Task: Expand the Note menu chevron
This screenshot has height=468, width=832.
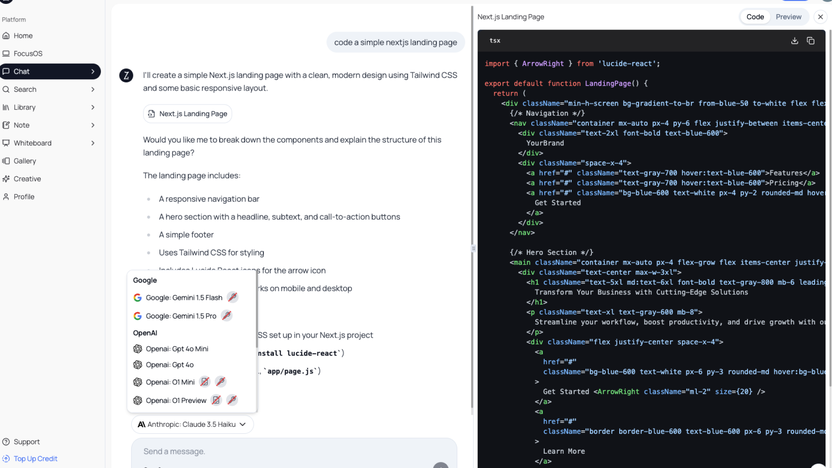Action: point(93,125)
